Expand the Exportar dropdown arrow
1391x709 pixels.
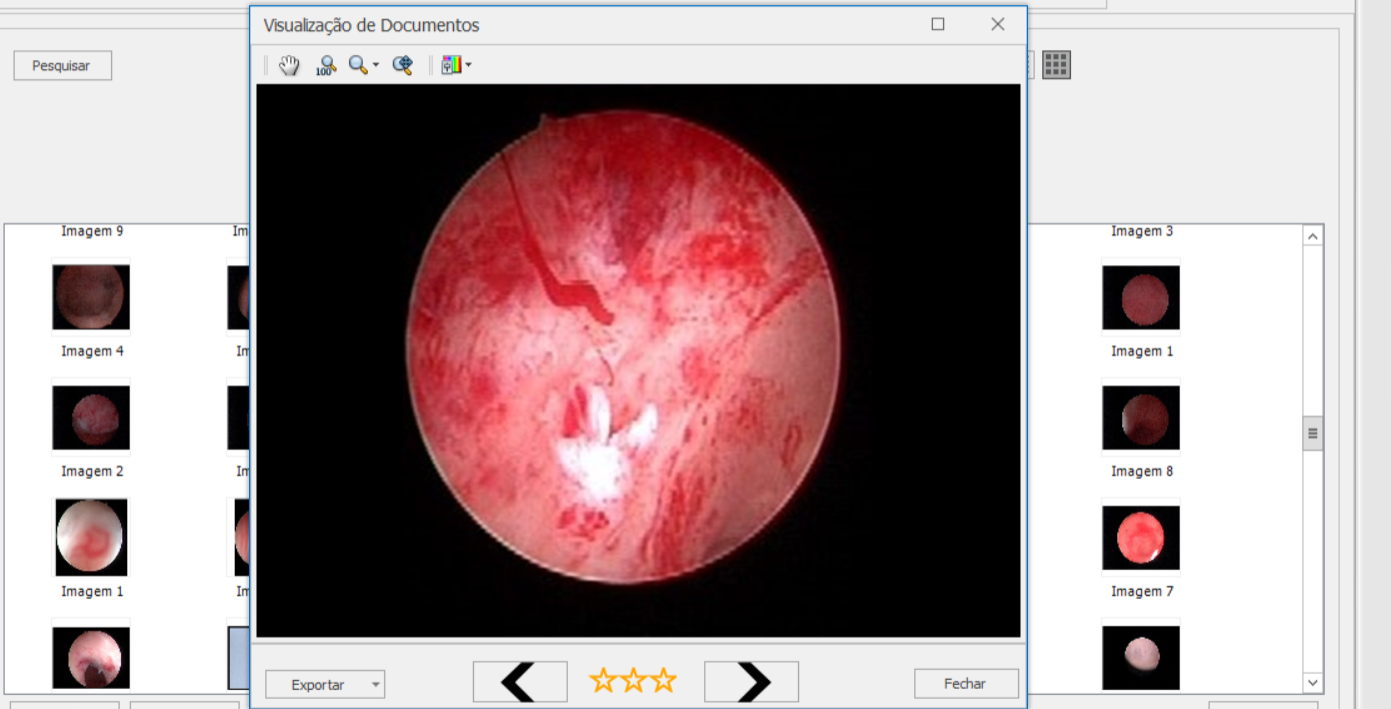click(376, 685)
